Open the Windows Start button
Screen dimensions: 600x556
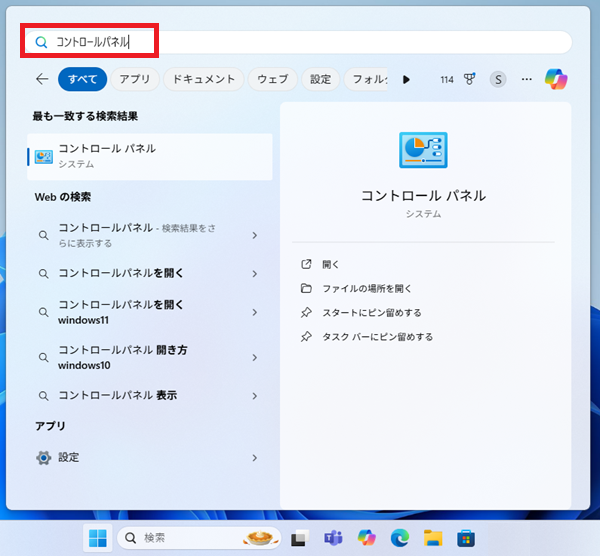[98, 538]
